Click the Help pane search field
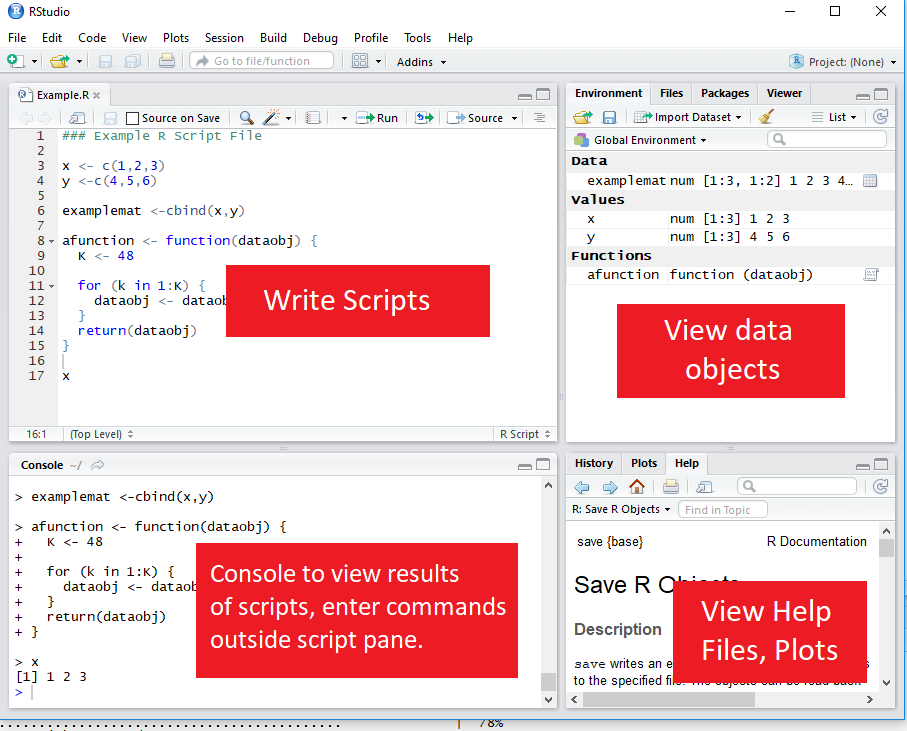 [797, 486]
